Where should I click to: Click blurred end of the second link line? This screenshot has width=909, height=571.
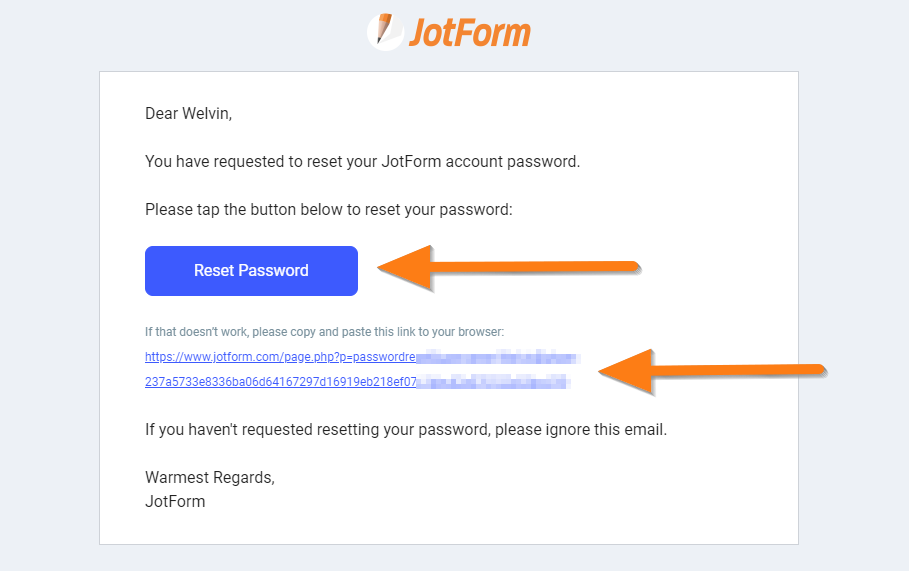click(492, 381)
